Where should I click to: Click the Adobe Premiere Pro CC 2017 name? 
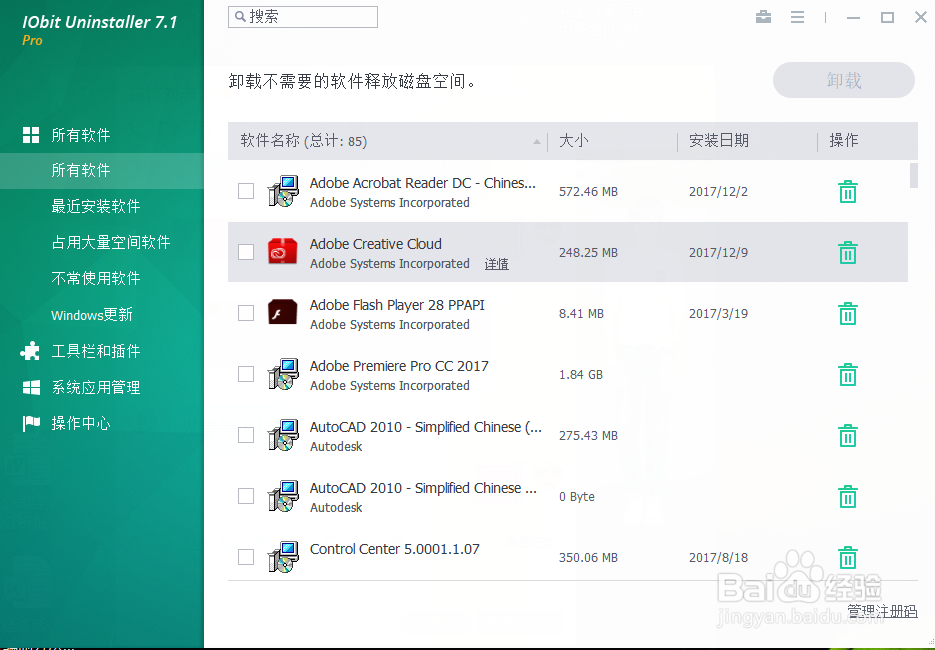[x=399, y=366]
